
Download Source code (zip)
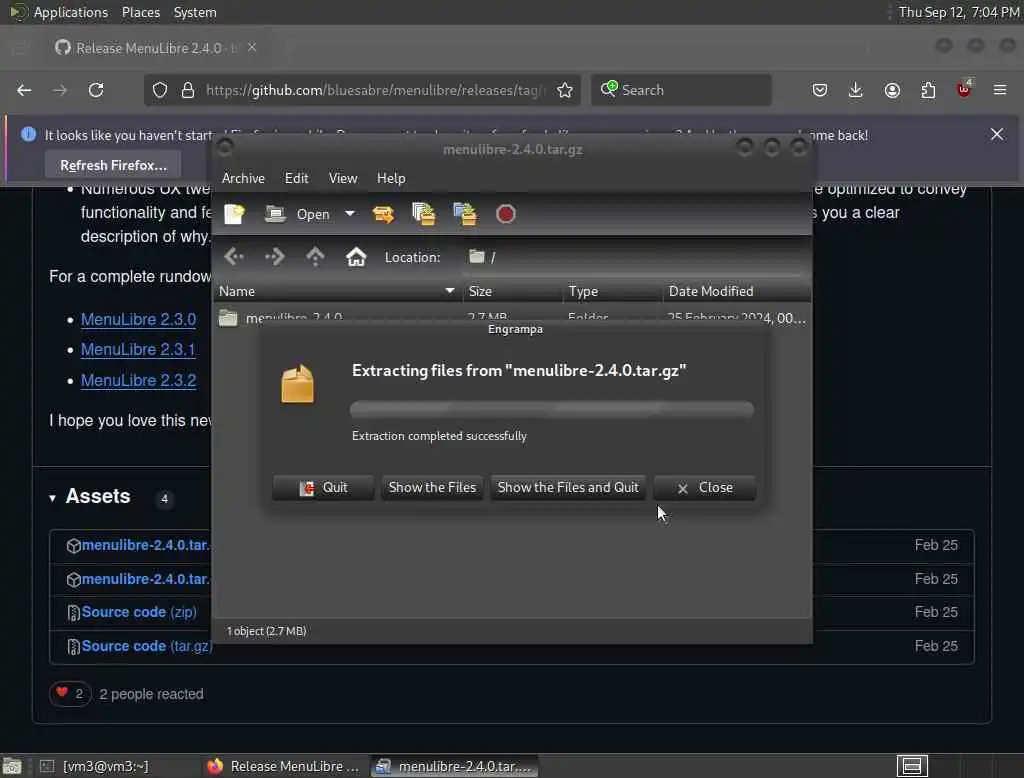(x=138, y=612)
